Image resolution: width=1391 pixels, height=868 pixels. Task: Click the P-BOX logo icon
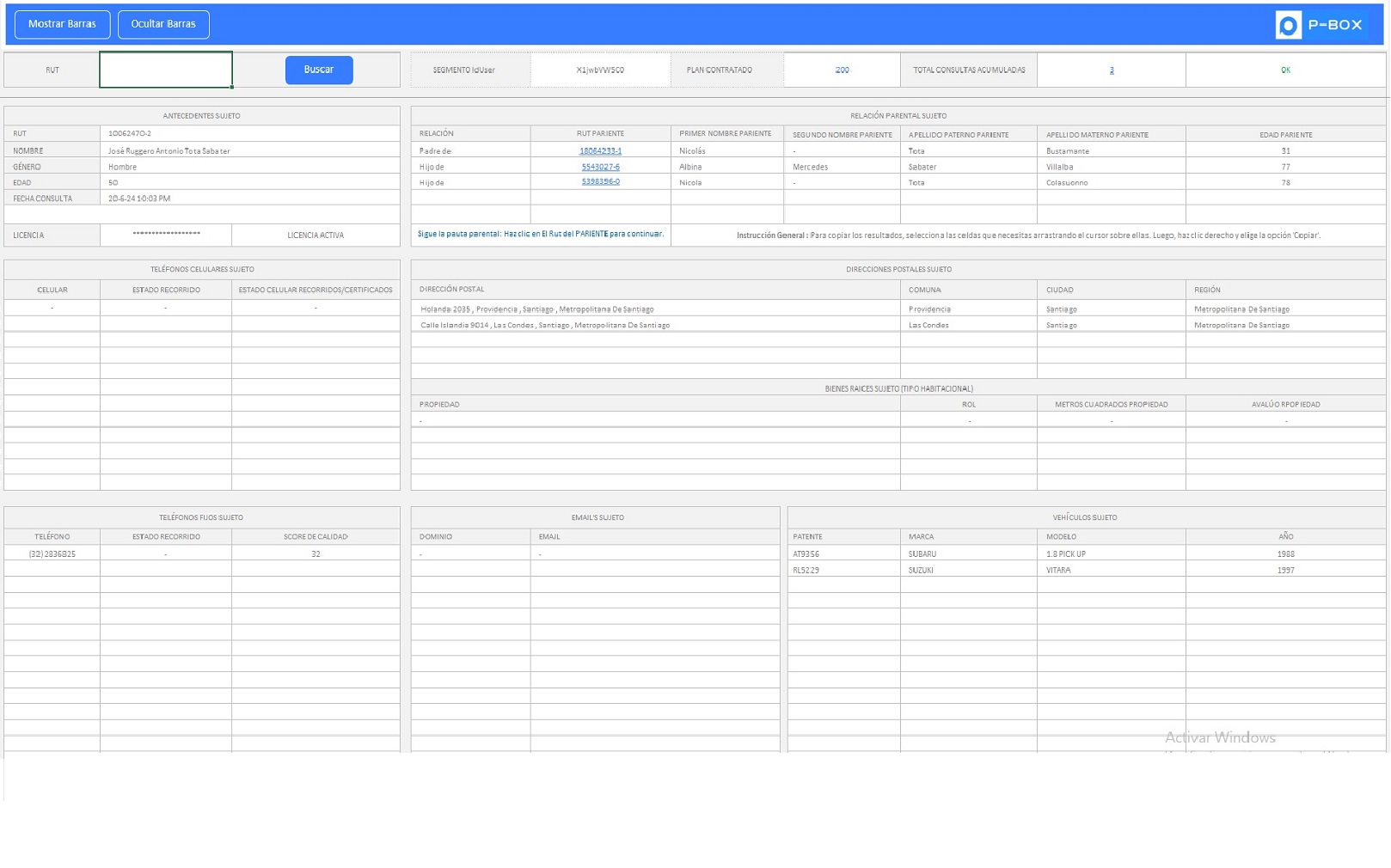[x=1287, y=25]
